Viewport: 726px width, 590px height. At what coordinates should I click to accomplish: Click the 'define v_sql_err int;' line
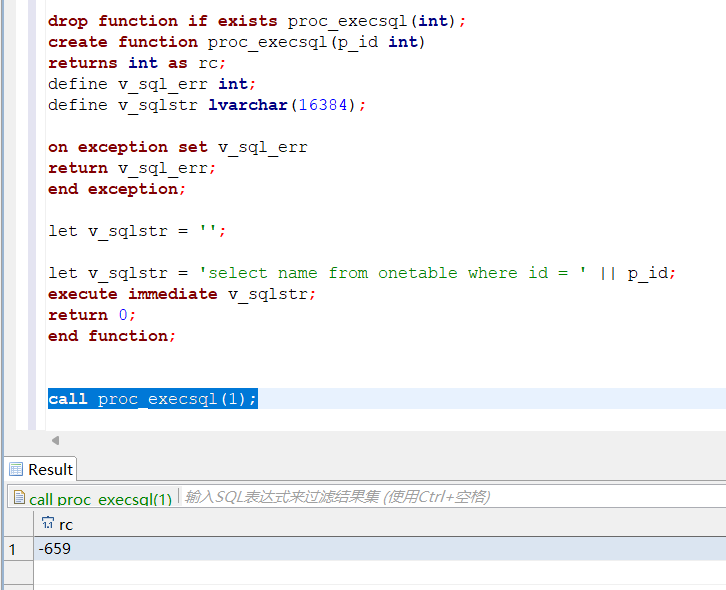point(152,84)
